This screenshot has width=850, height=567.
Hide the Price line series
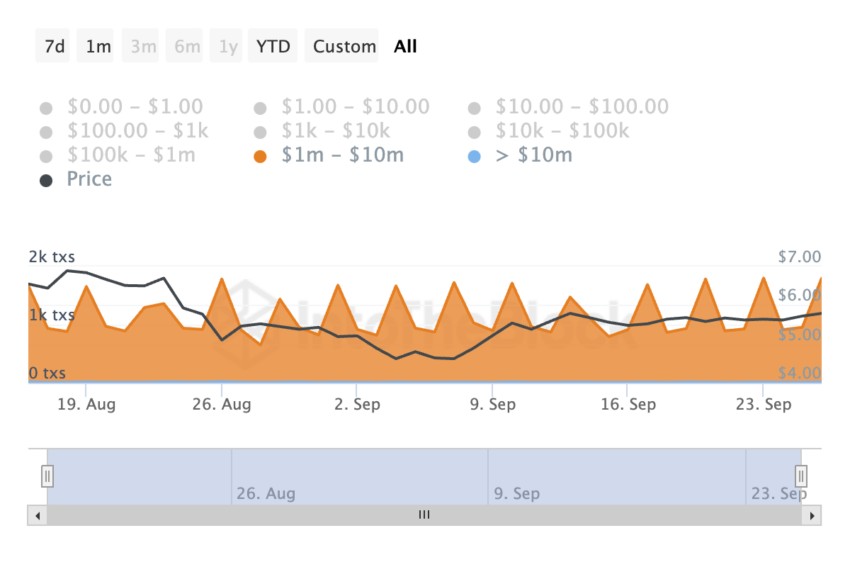tap(76, 179)
